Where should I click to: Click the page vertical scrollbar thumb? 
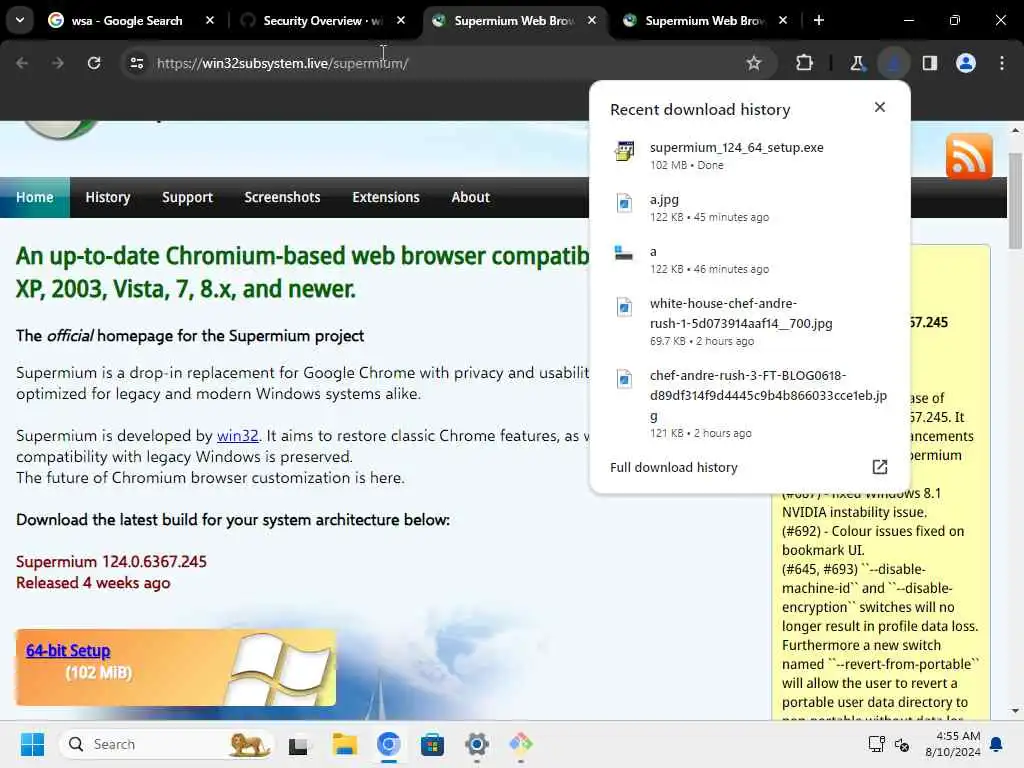pos(1015,200)
